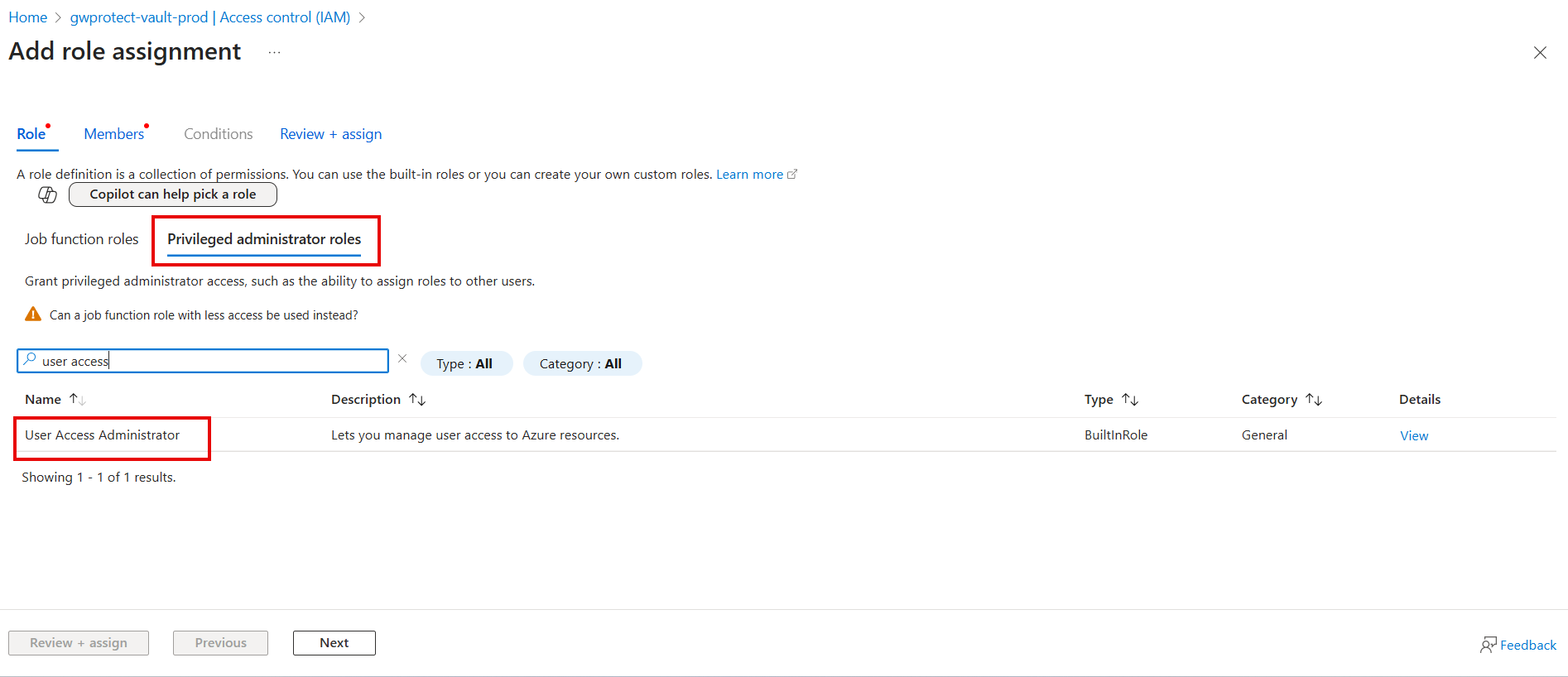Viewport: 1568px width, 677px height.
Task: Select the Job function roles tab
Action: pos(82,239)
